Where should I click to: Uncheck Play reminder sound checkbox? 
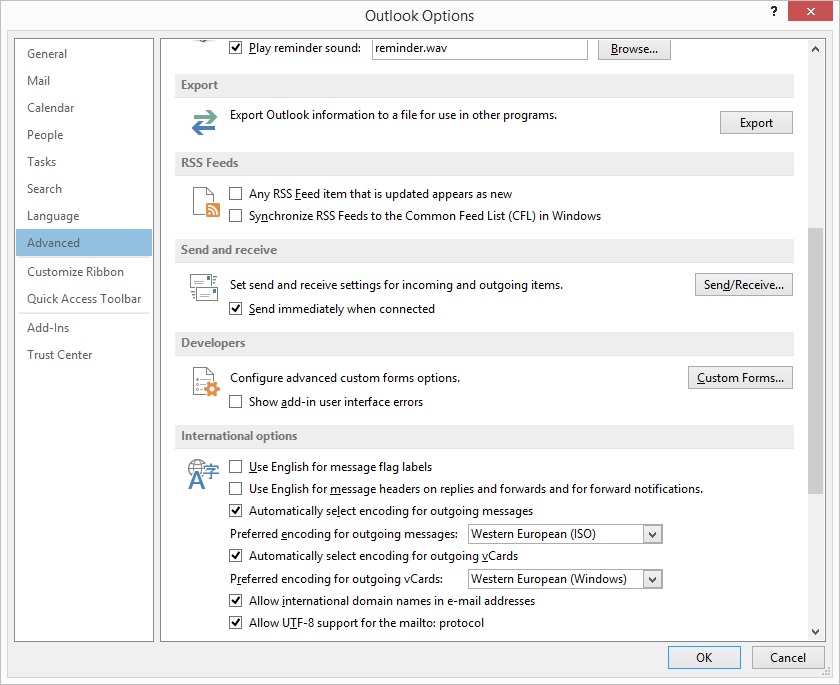coord(235,48)
